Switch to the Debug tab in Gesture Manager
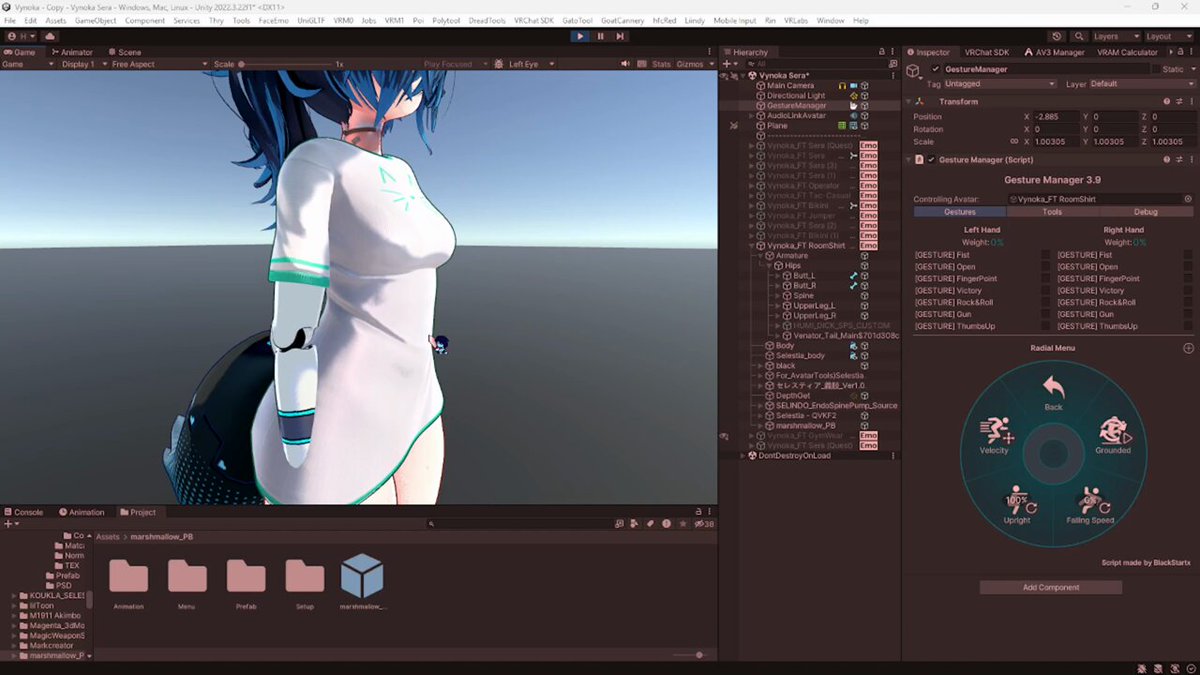This screenshot has height=675, width=1200. 1145,212
